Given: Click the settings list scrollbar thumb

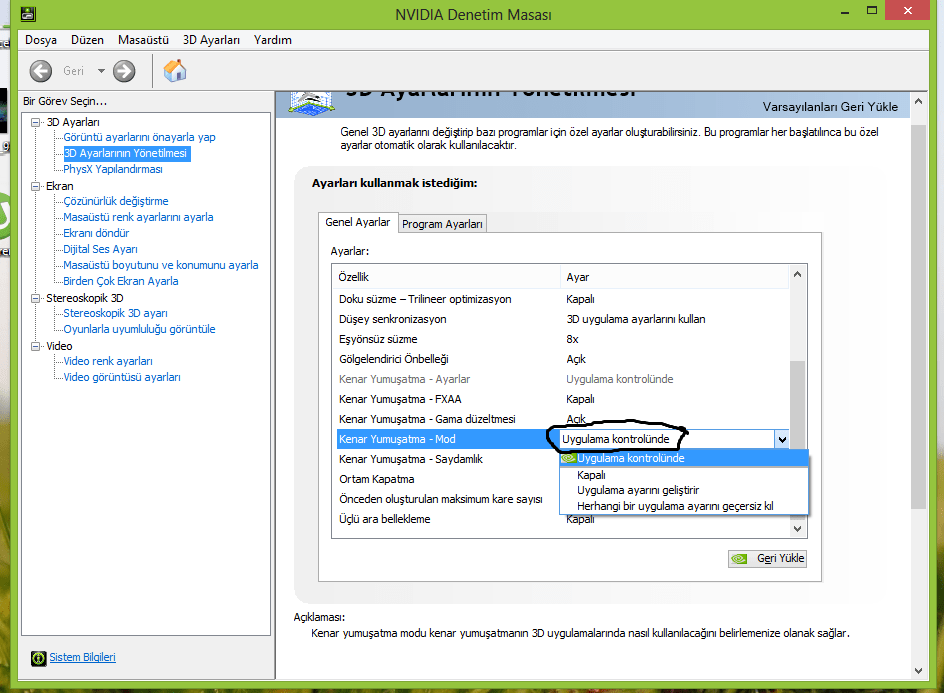Looking at the screenshot, I should point(798,405).
